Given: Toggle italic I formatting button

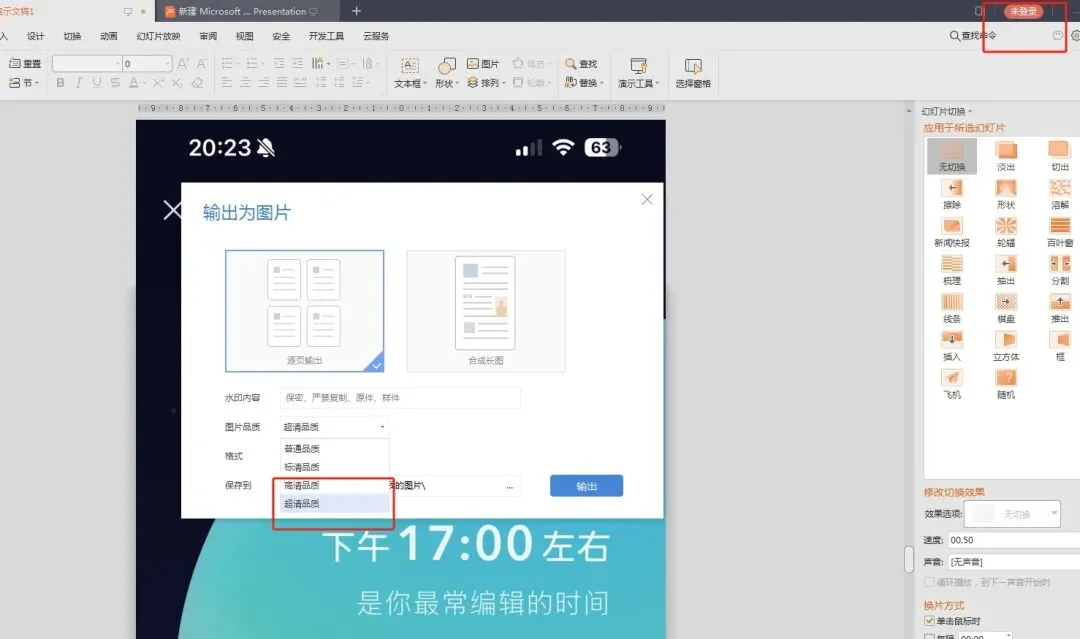Looking at the screenshot, I should click(79, 83).
